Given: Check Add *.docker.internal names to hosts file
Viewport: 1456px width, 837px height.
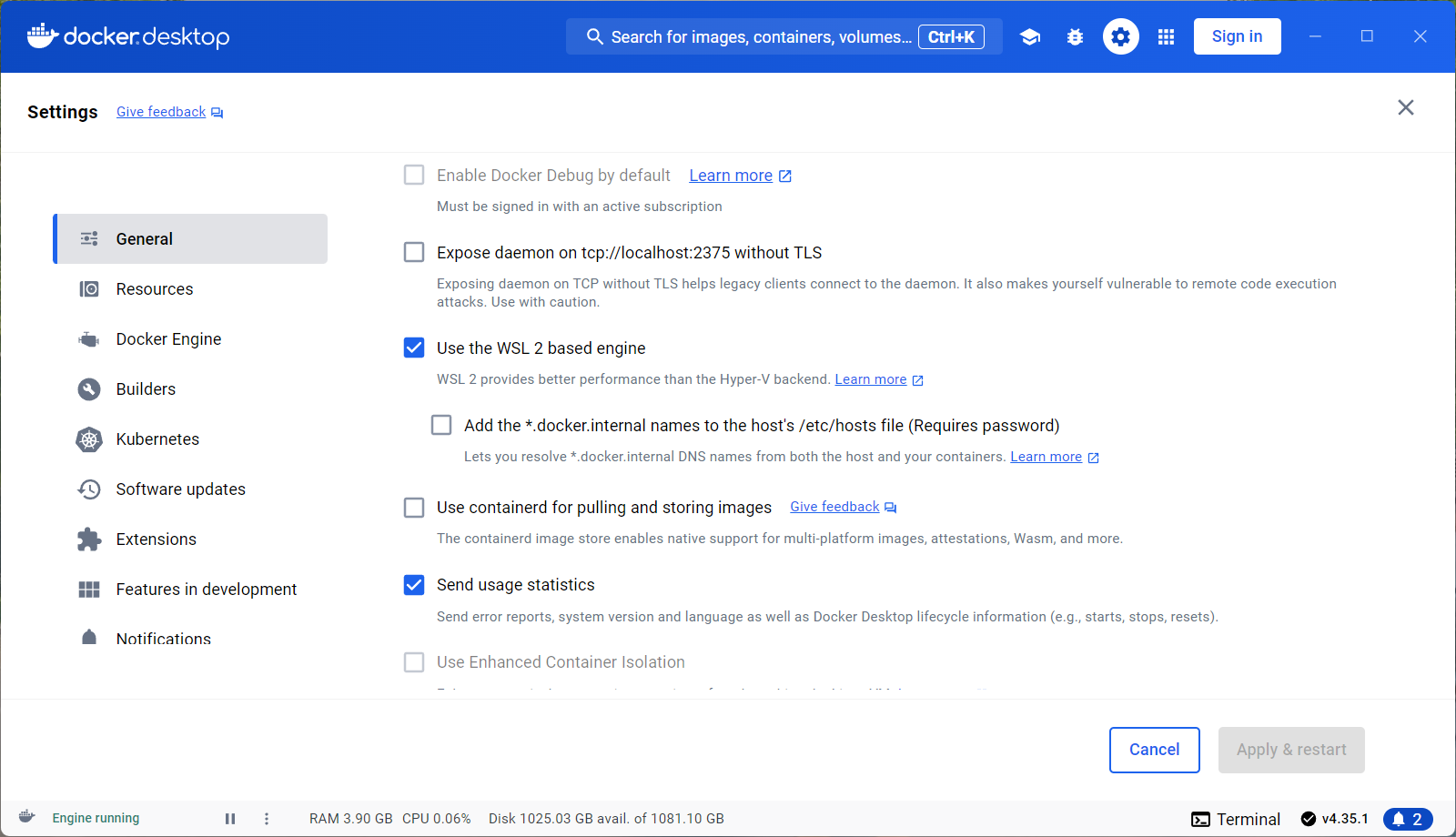Looking at the screenshot, I should 441,425.
